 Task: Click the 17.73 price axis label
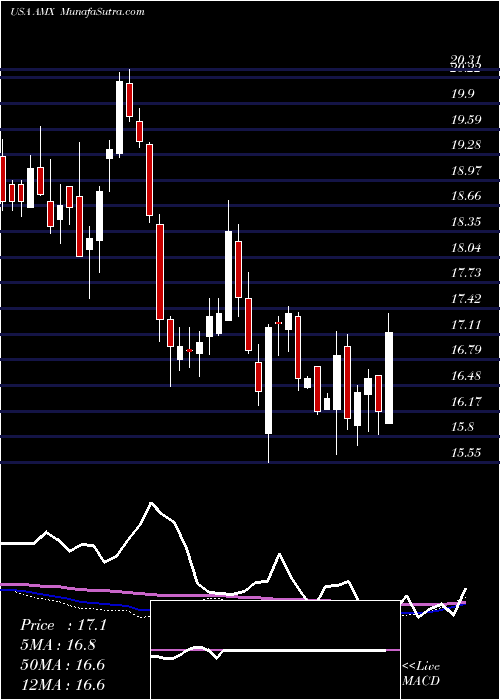(x=467, y=272)
